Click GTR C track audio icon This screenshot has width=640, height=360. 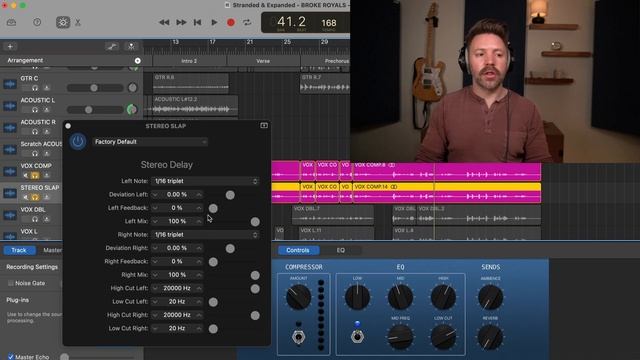[x=10, y=84]
